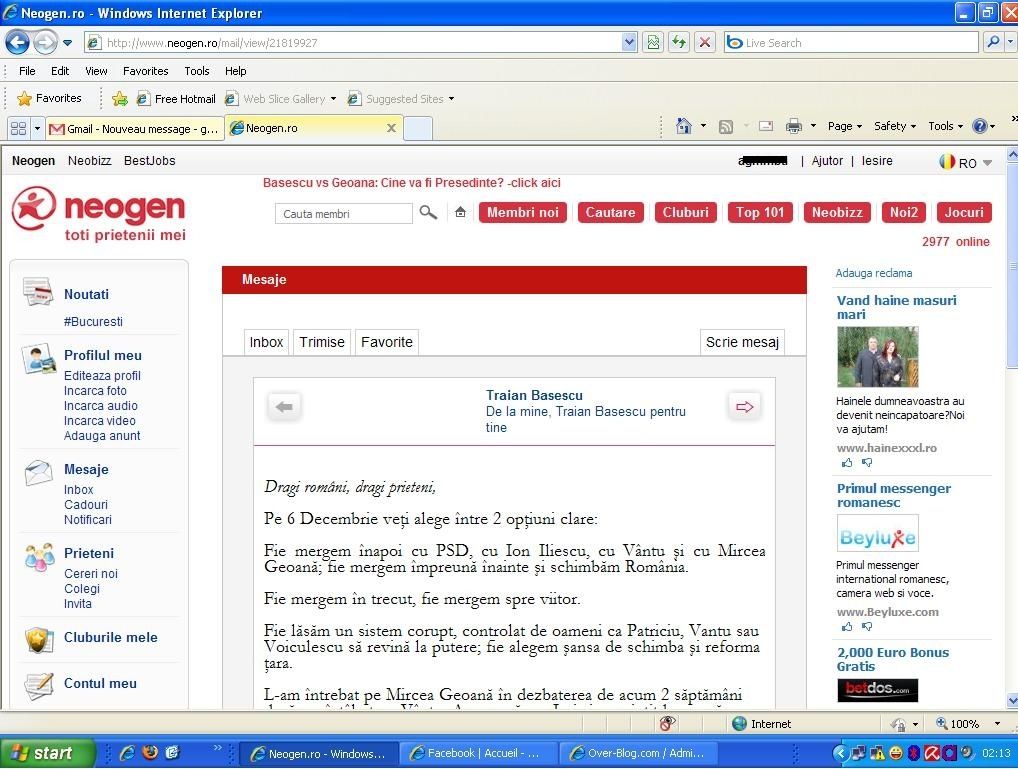Go to previous message with left arrow
The image size is (1018, 769).
point(284,407)
